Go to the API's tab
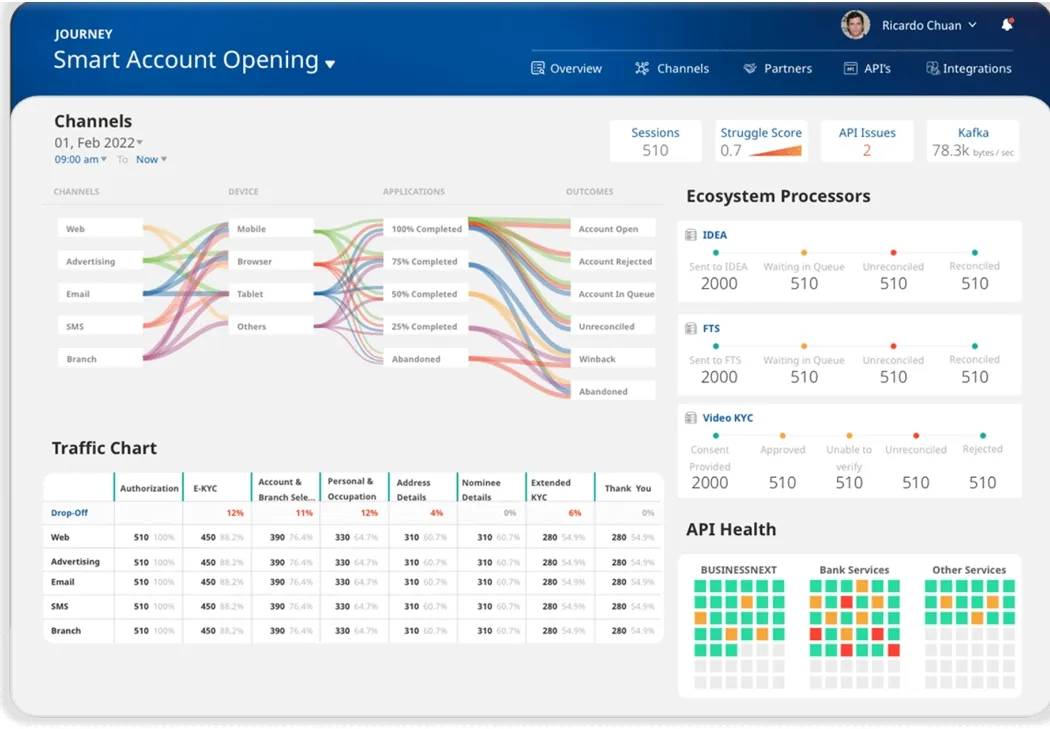1050x729 pixels. (867, 68)
